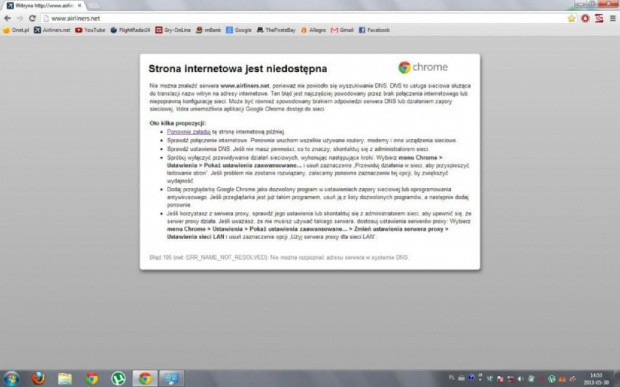Launch Firefox from the taskbar
The width and height of the screenshot is (620, 387).
click(38, 378)
